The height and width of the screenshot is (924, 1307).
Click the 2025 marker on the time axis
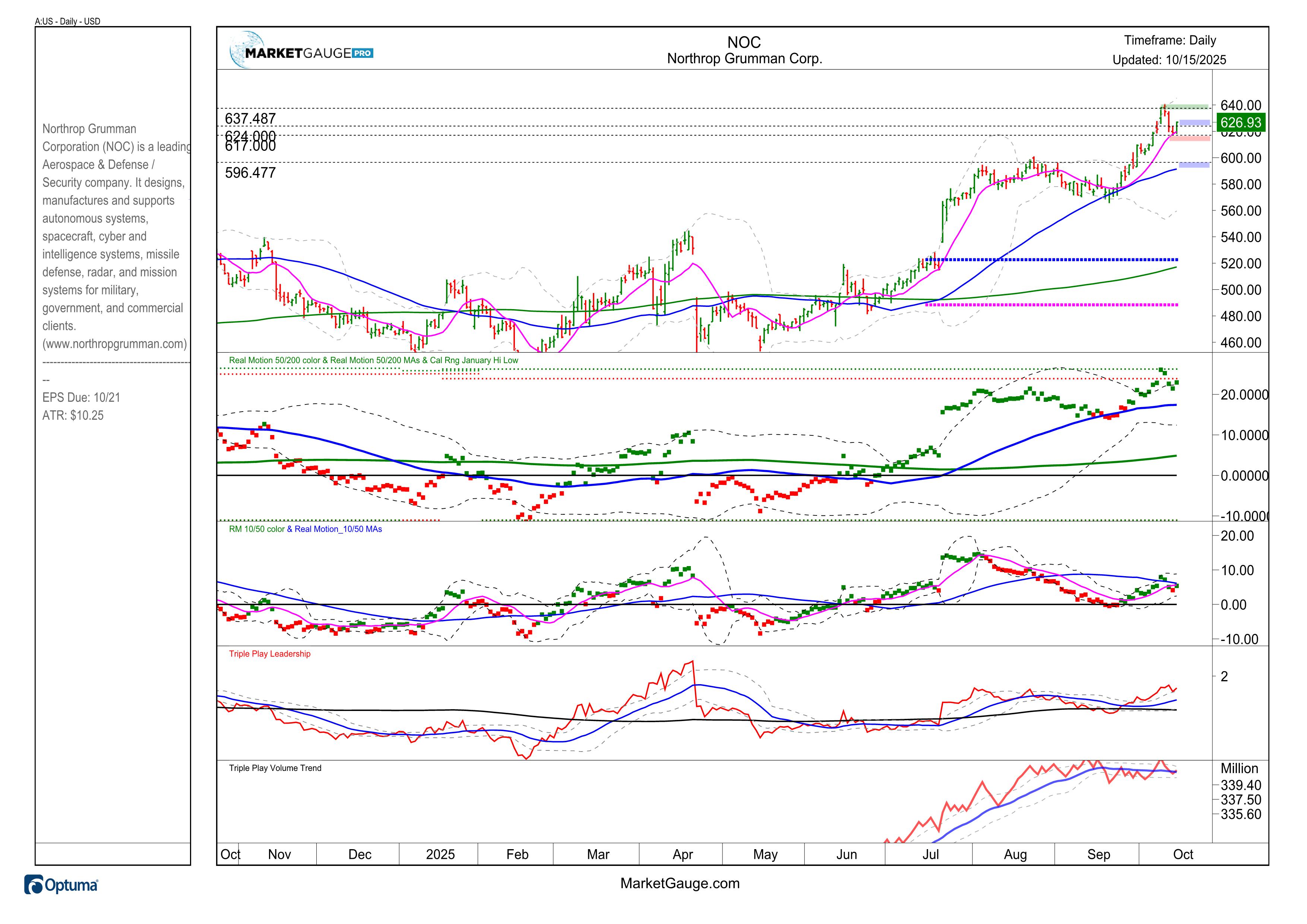click(x=440, y=854)
